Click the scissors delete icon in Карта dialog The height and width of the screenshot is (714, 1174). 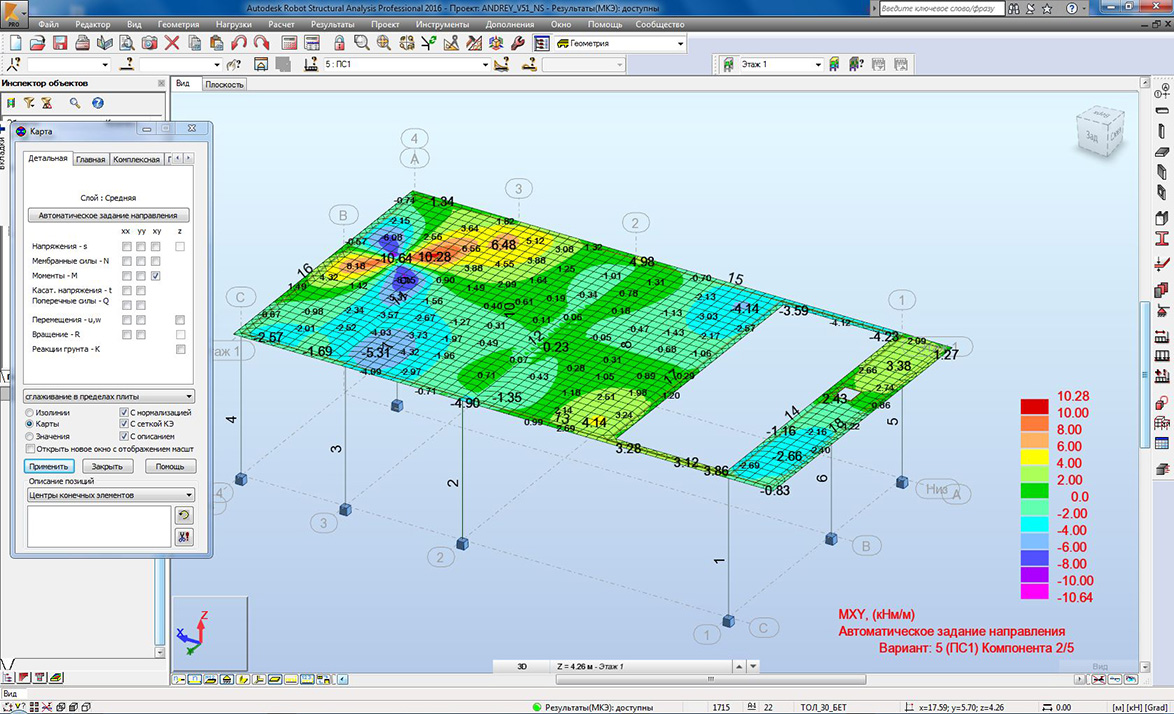click(x=183, y=537)
